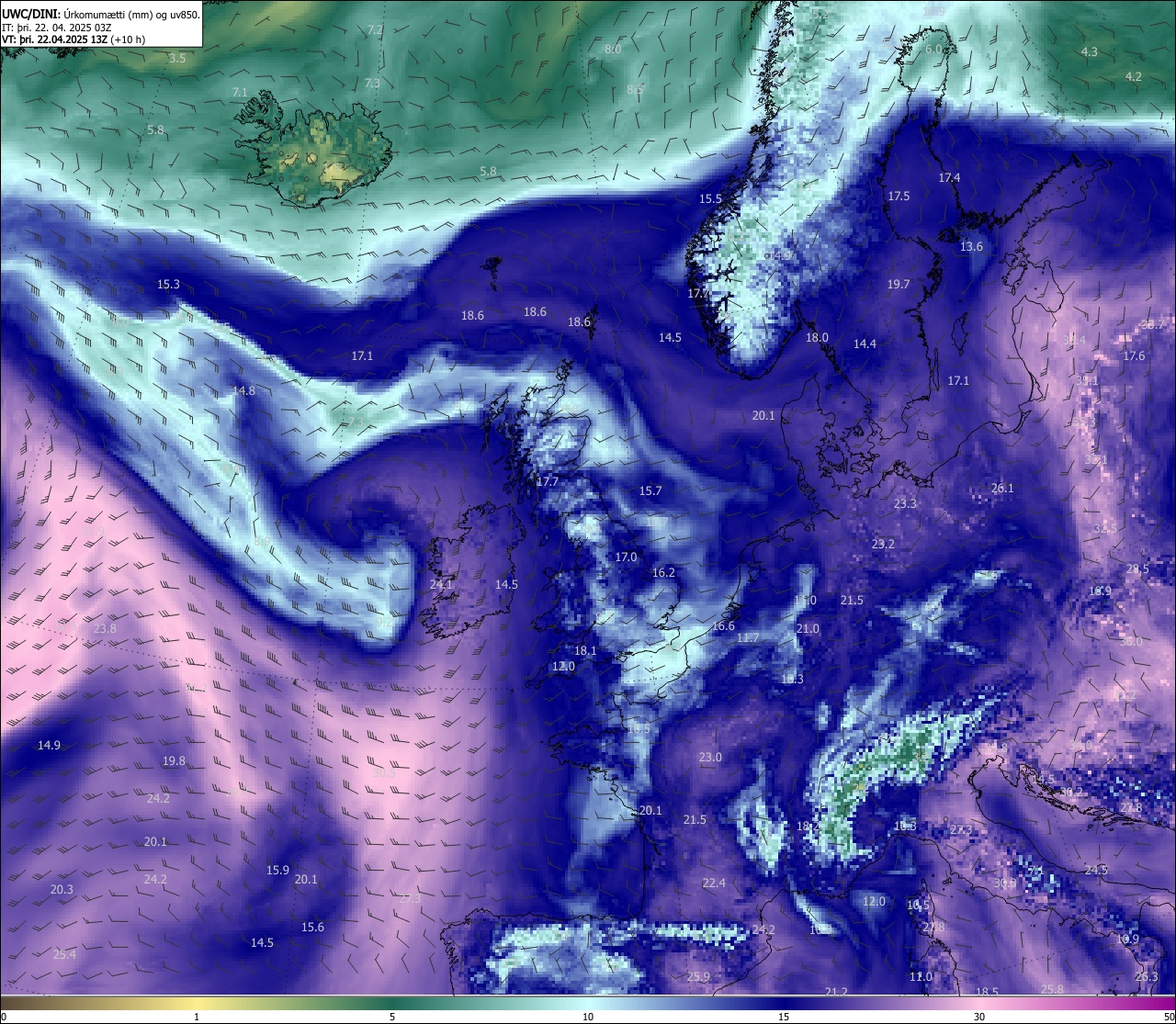Click the map value '16.6'
Viewport: 1176px width, 1024px height.
pos(723,625)
